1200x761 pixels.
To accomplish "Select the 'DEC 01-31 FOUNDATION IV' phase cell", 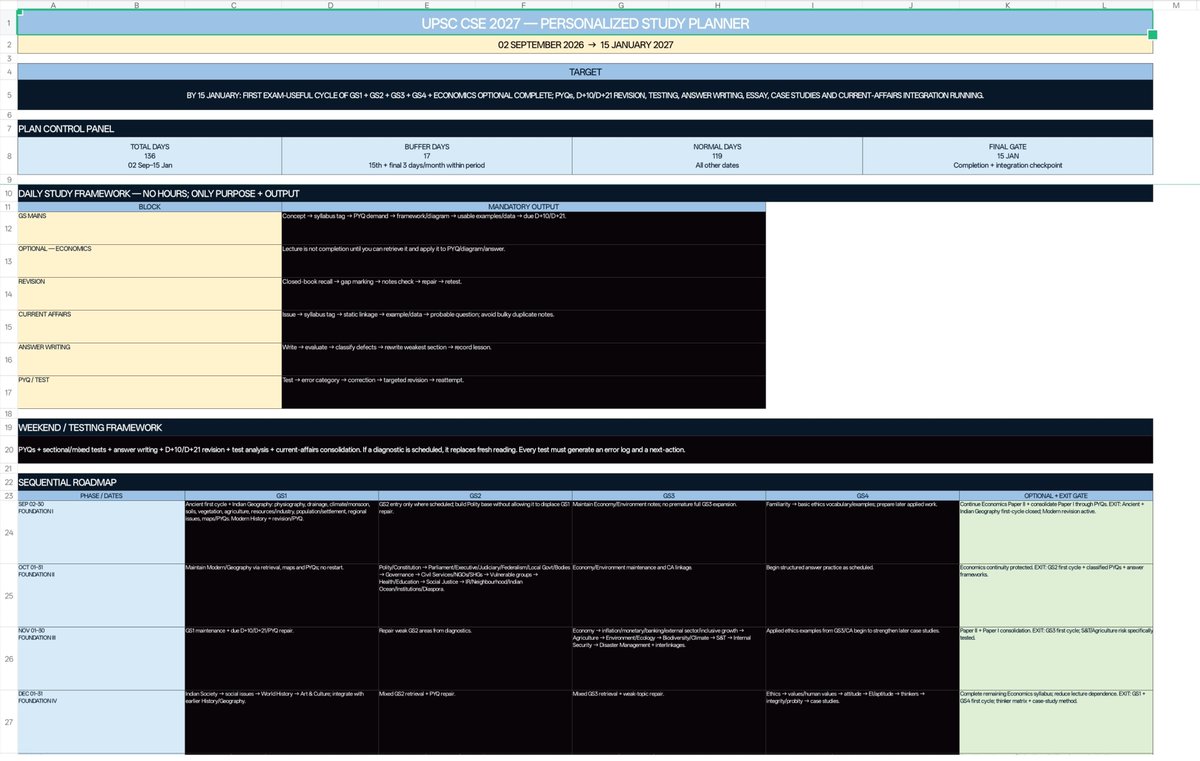I will [101, 721].
